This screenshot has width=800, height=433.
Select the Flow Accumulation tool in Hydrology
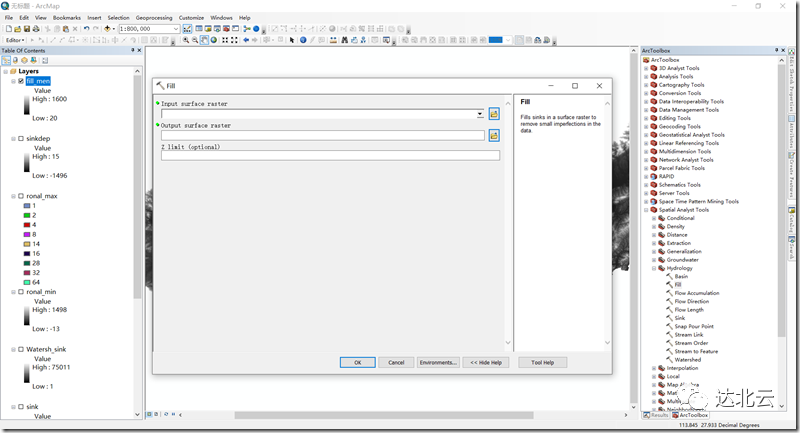(697, 293)
